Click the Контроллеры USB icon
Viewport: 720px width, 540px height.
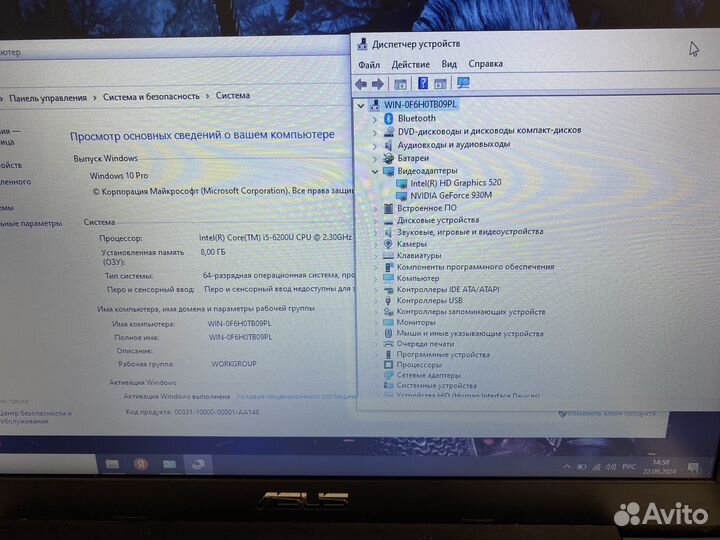click(x=388, y=301)
